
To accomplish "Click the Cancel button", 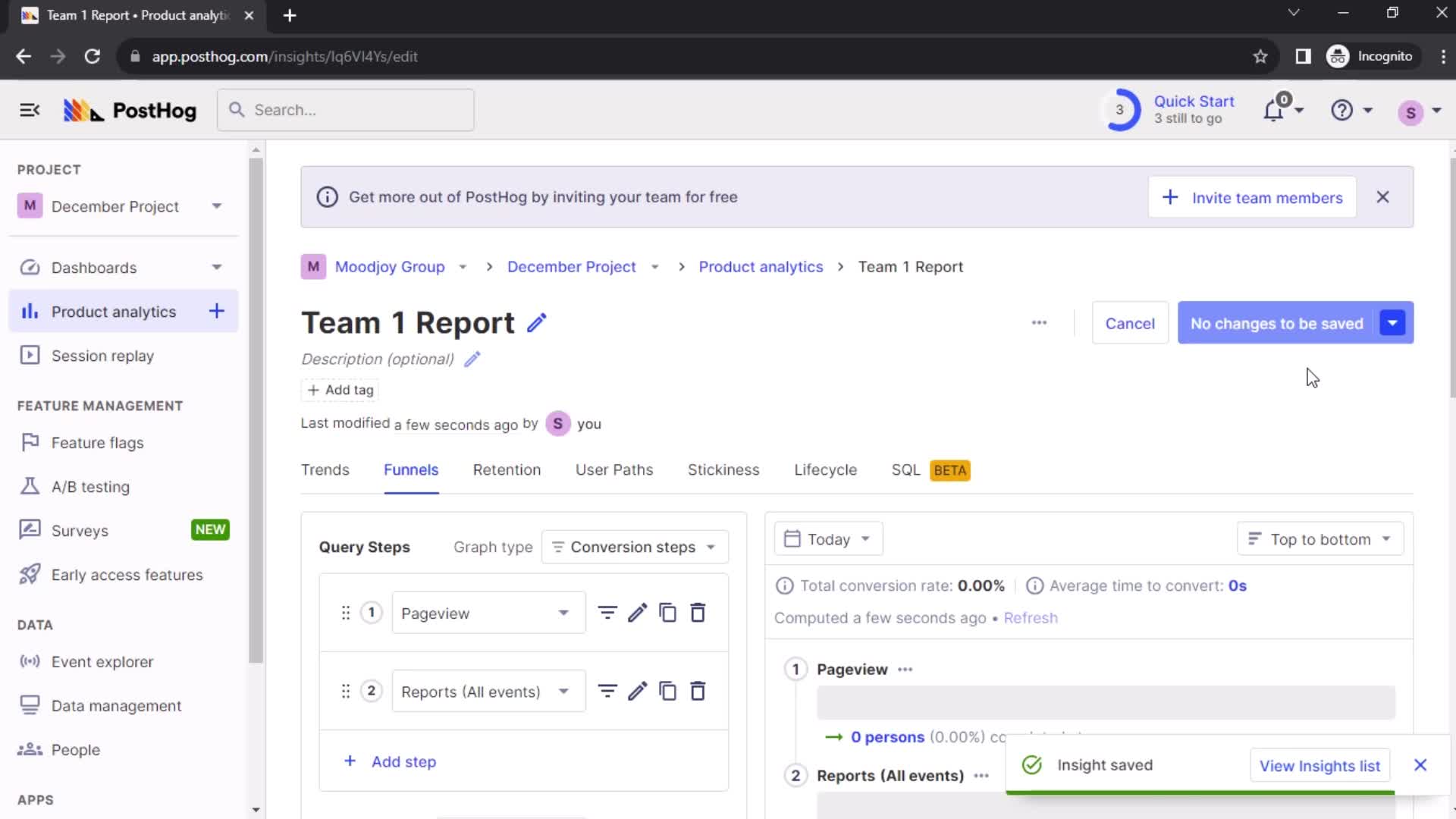I will pos(1130,323).
